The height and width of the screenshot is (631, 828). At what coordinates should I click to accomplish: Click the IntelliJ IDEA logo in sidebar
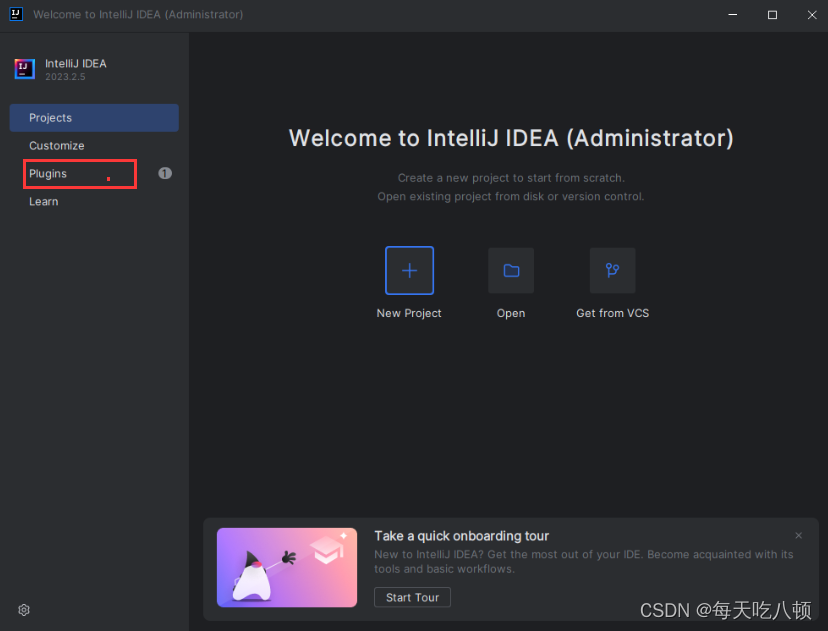pos(24,69)
